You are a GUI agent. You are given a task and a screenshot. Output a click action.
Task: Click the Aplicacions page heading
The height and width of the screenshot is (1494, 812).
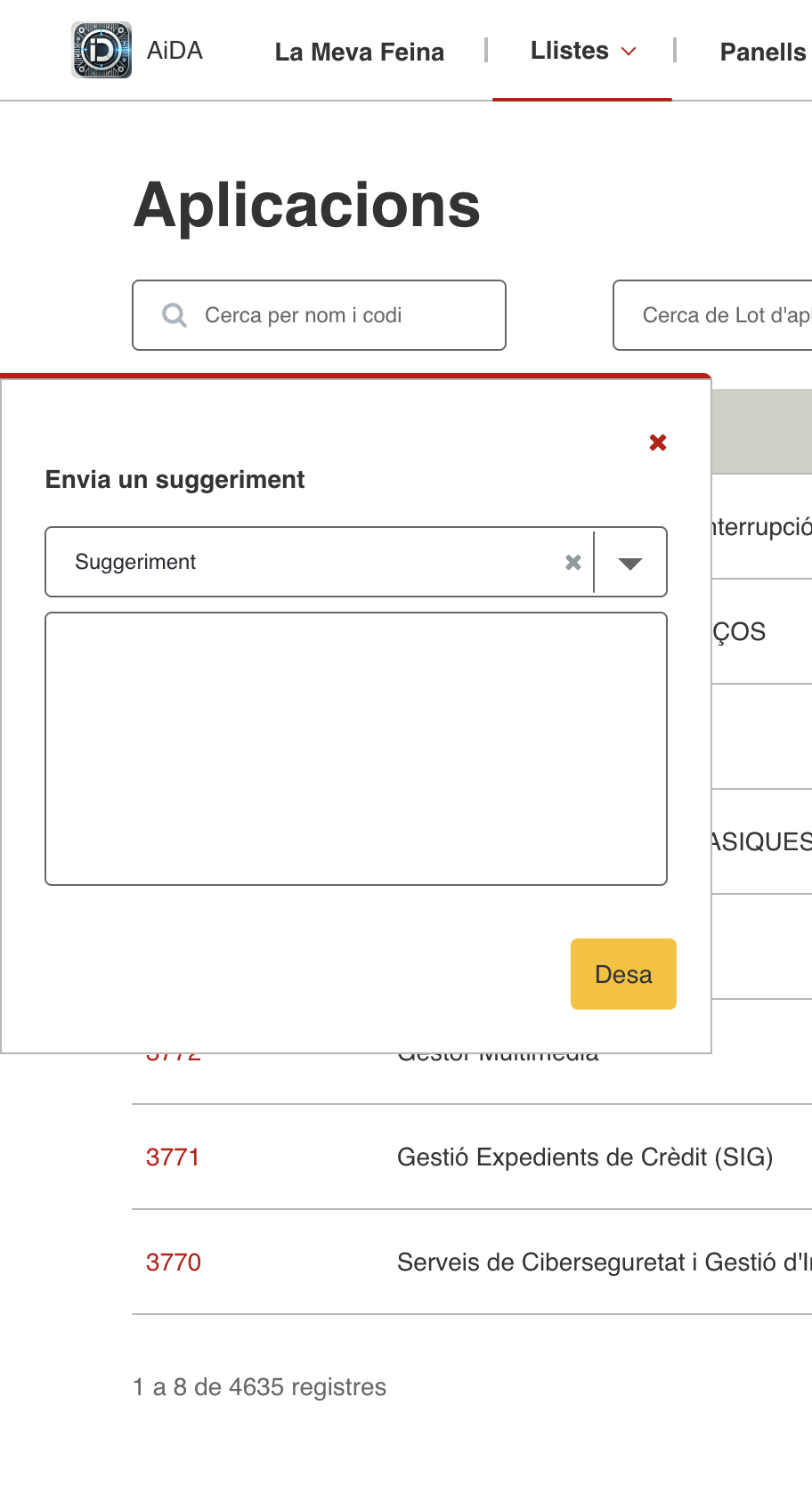click(x=307, y=206)
